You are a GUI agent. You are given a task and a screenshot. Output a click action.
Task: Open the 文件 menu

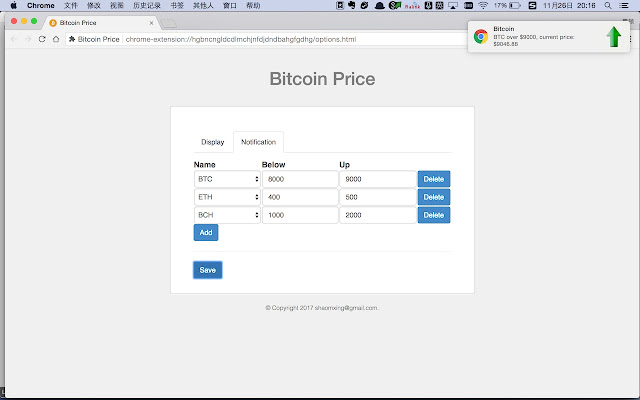point(71,5)
